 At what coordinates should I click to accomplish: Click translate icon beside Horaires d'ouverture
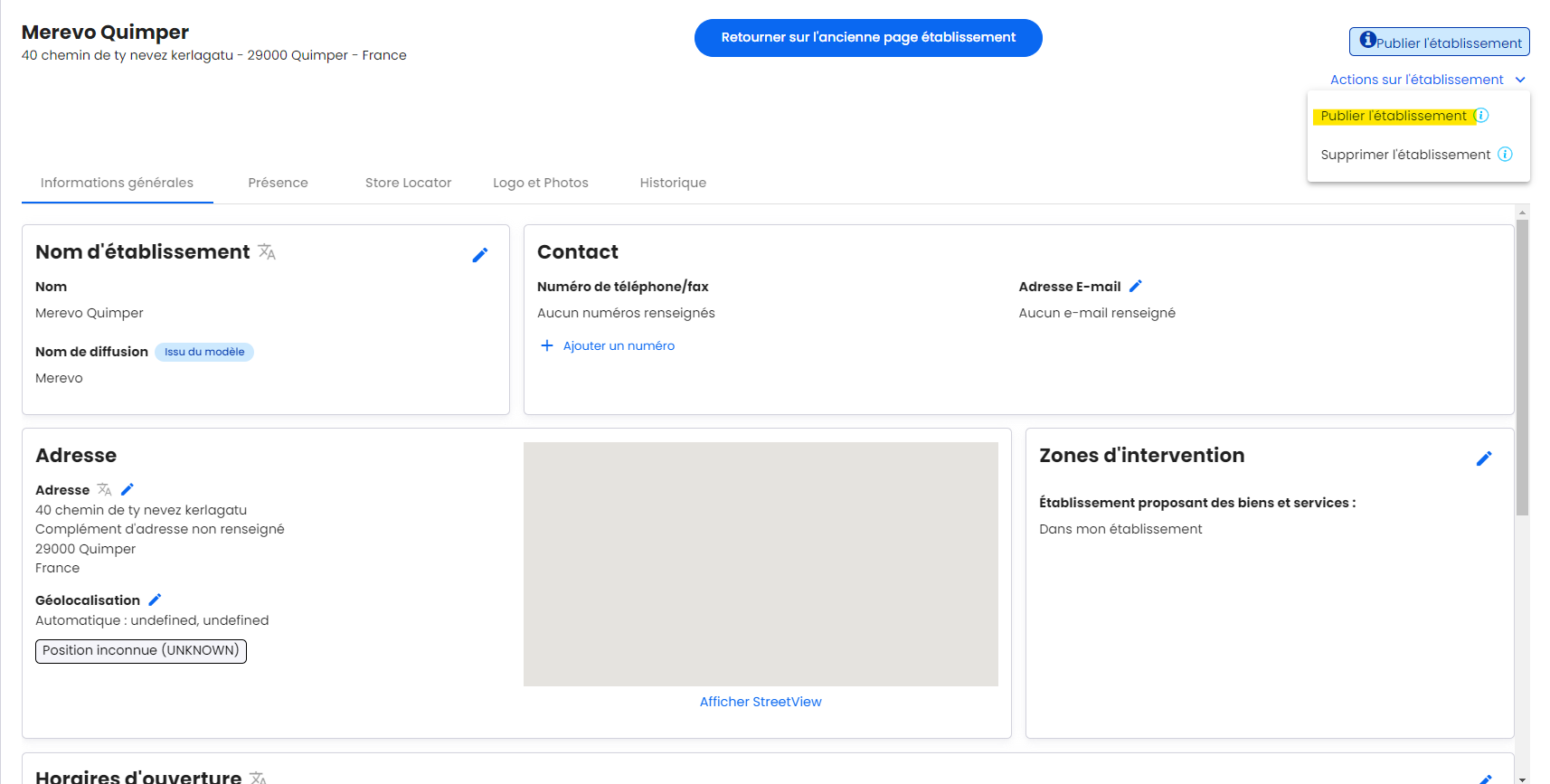(258, 777)
